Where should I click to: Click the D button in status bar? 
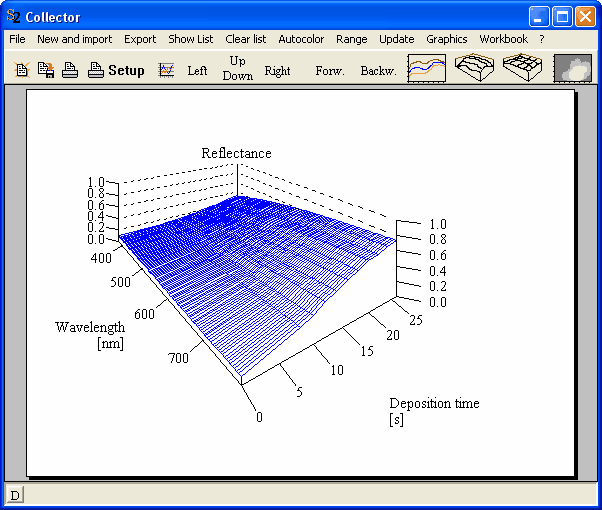click(x=16, y=495)
